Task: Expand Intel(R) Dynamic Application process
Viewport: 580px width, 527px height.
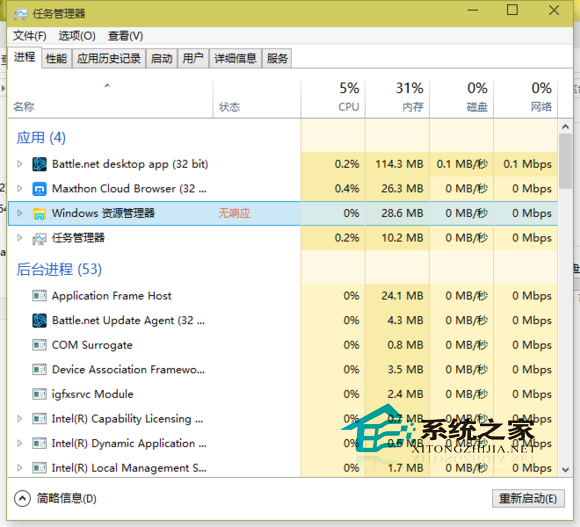Action: point(20,443)
